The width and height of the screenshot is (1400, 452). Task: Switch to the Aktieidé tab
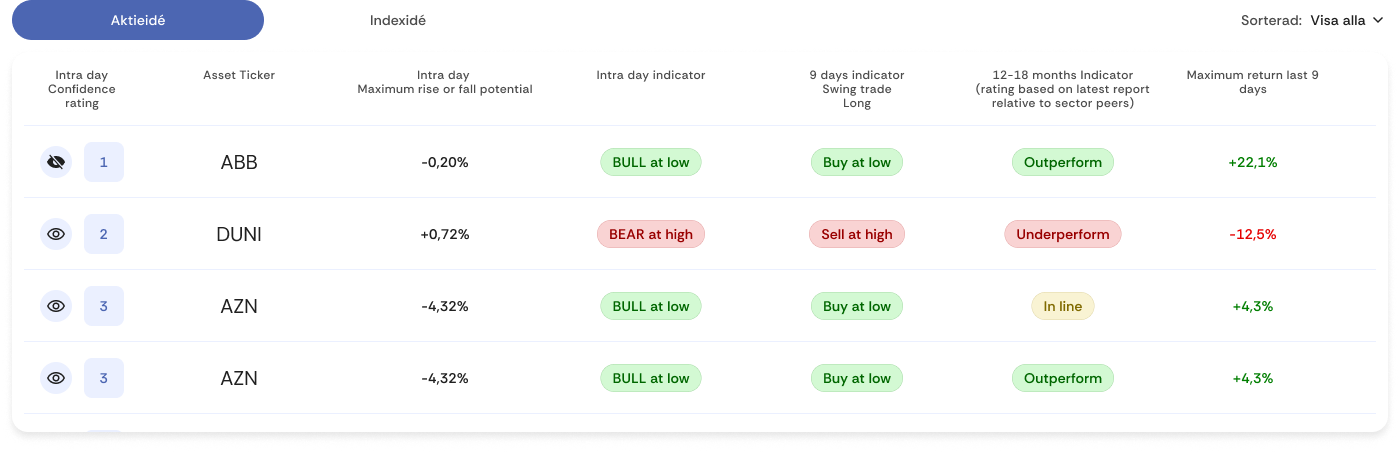(138, 20)
